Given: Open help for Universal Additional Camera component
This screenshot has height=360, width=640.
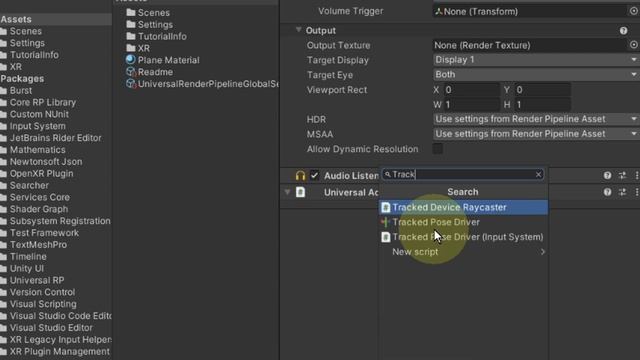Looking at the screenshot, I should click(x=607, y=192).
